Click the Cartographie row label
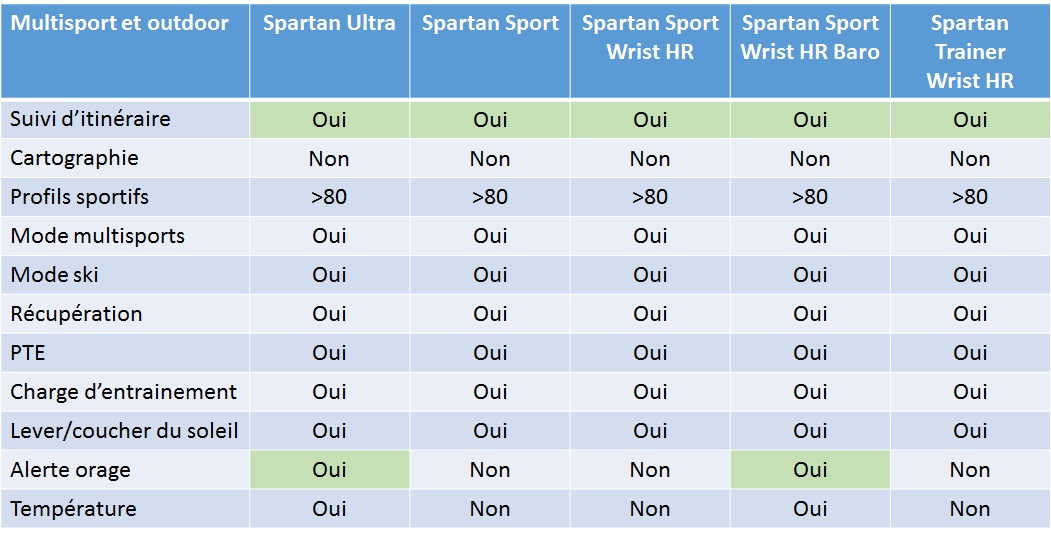This screenshot has width=1051, height=536. click(74, 158)
